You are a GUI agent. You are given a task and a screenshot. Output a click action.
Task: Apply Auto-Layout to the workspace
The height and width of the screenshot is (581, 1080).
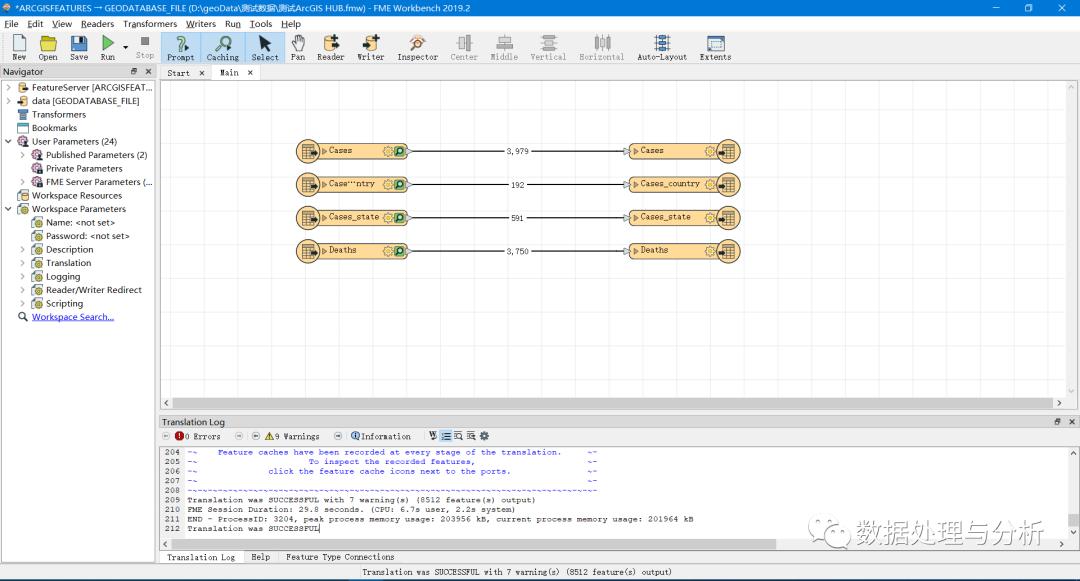pos(662,45)
